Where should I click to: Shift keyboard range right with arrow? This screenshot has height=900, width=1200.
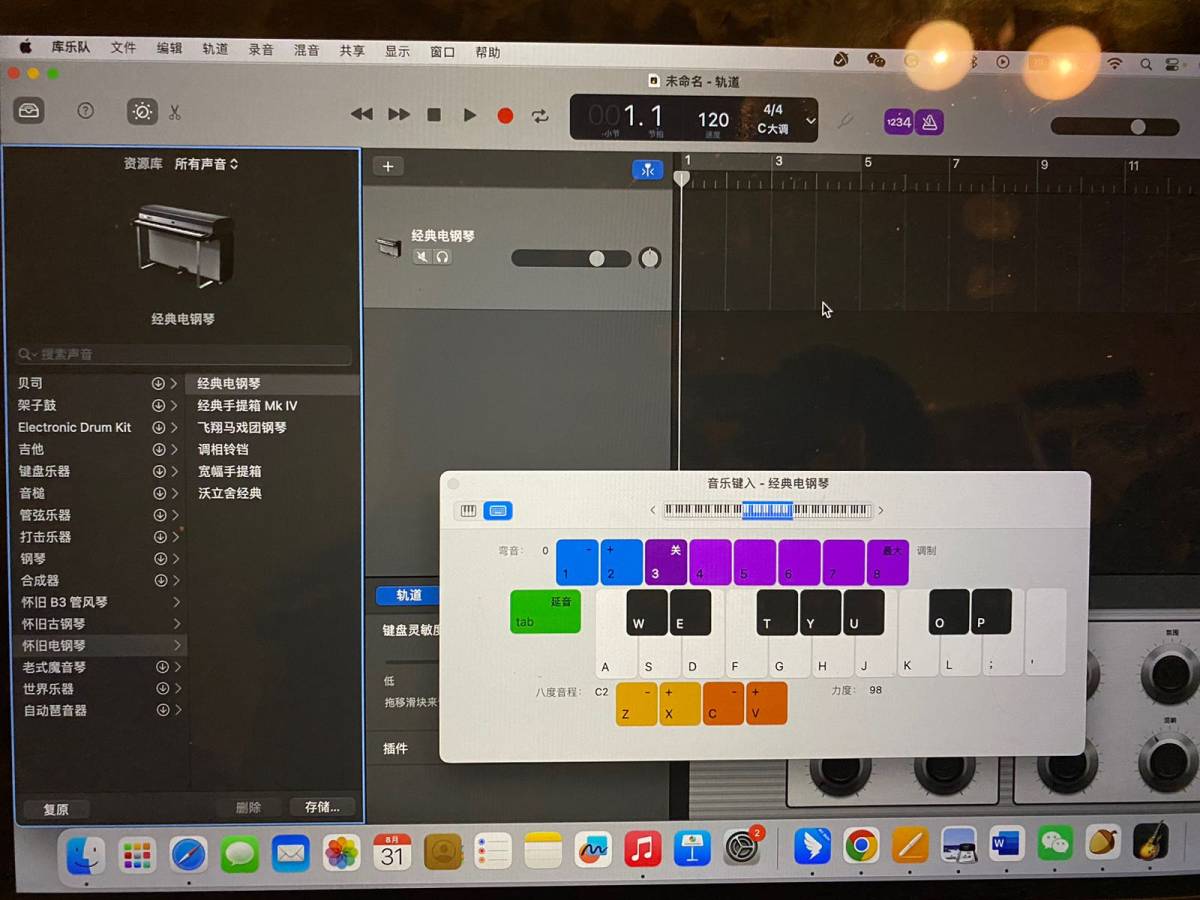click(x=881, y=510)
